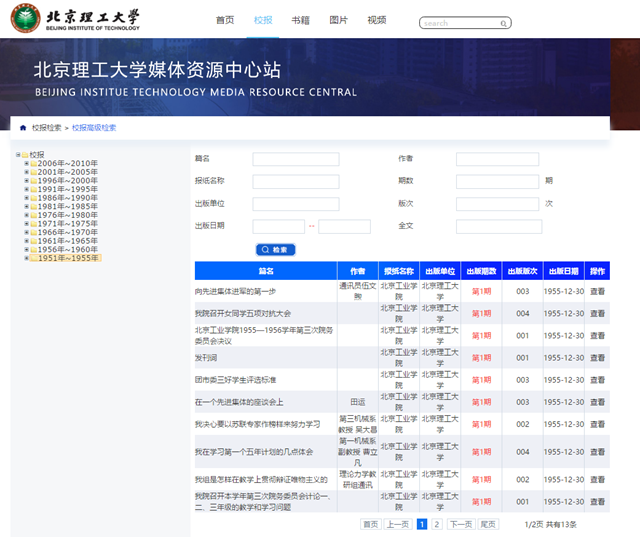Switch to the 图片 navigation tab

click(x=338, y=20)
